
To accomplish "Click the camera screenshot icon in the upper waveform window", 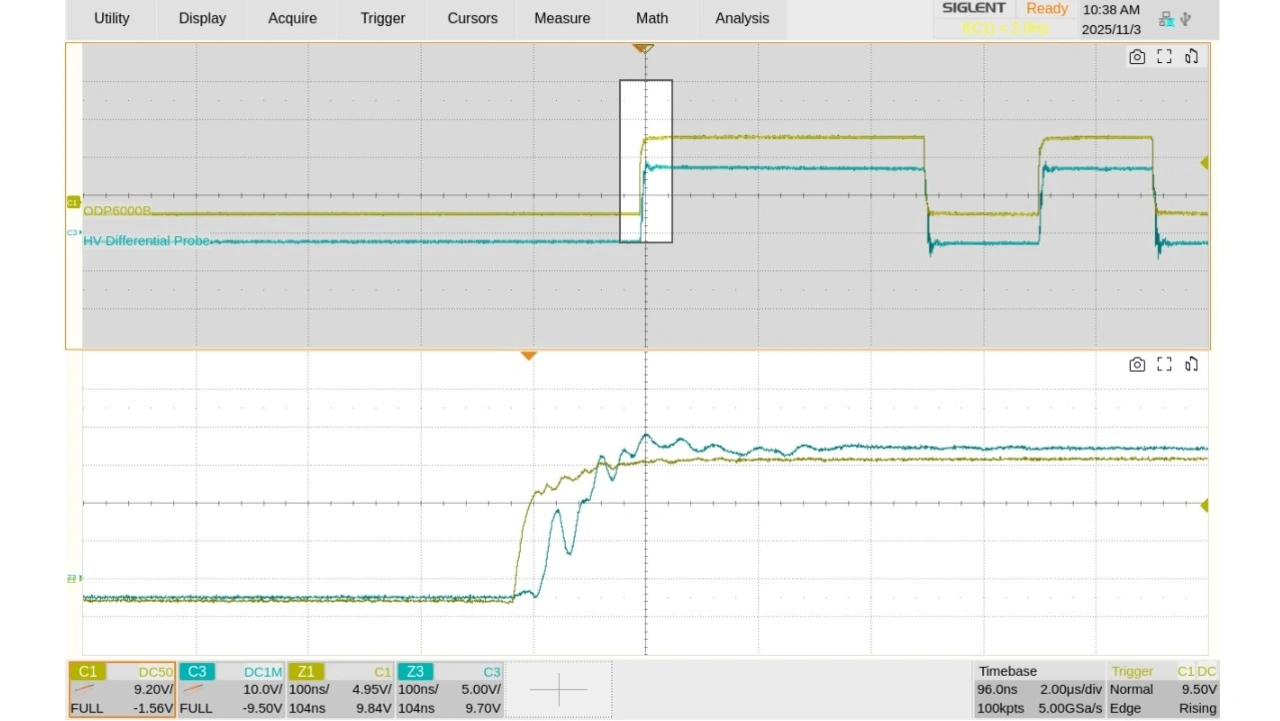I will click(1137, 57).
